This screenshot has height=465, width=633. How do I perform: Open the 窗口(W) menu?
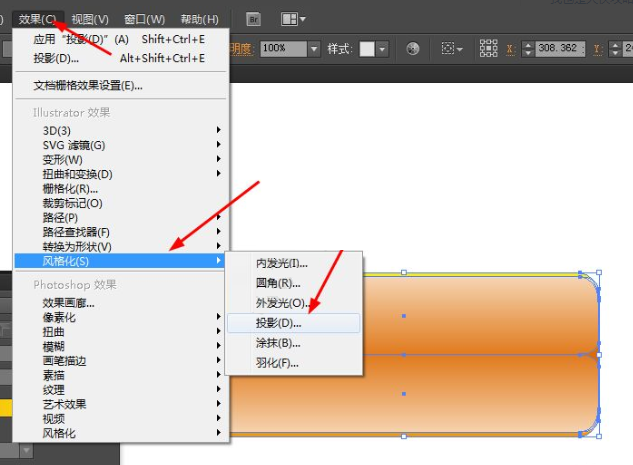click(x=145, y=19)
